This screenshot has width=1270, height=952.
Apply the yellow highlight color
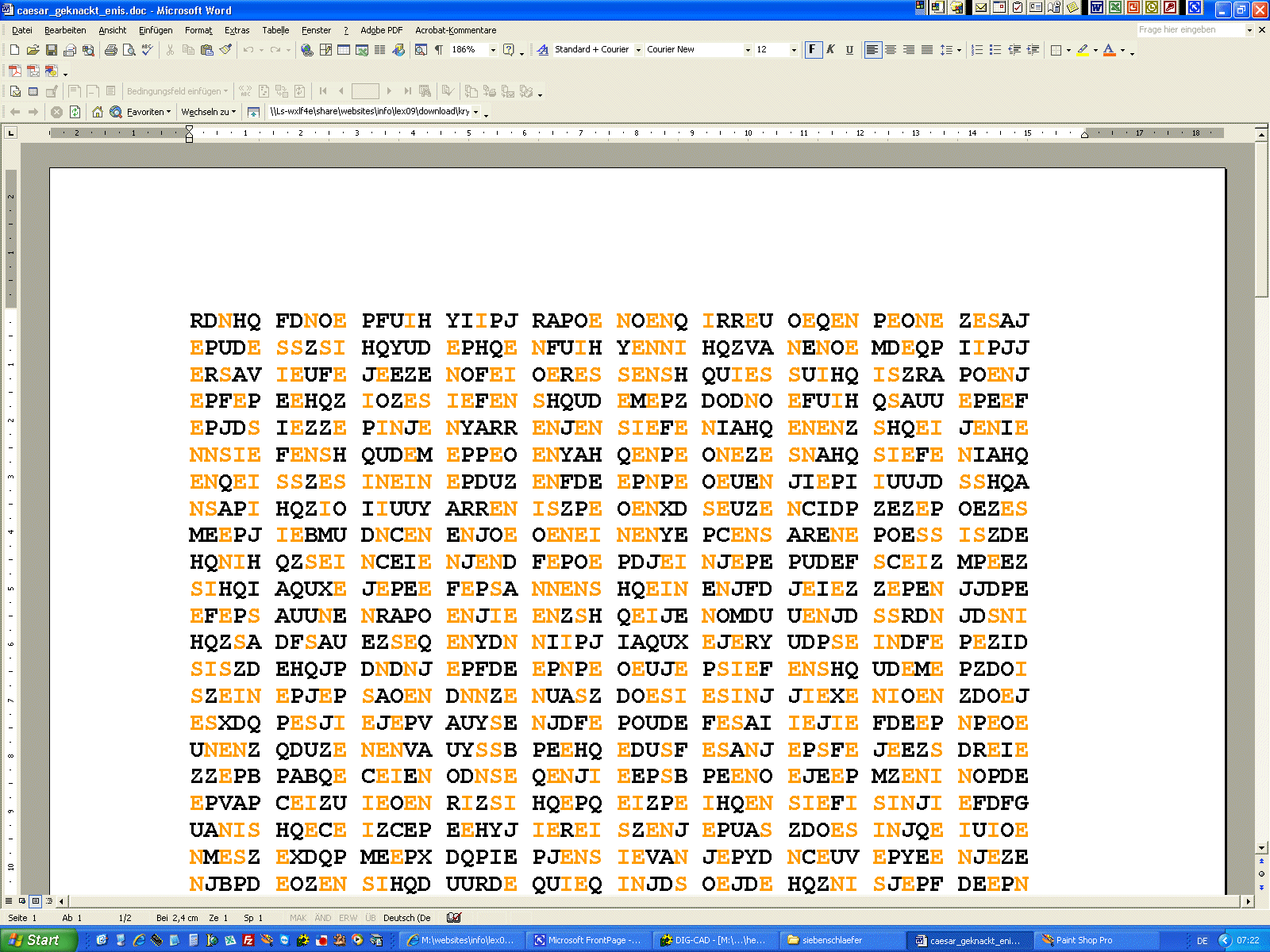click(1083, 50)
